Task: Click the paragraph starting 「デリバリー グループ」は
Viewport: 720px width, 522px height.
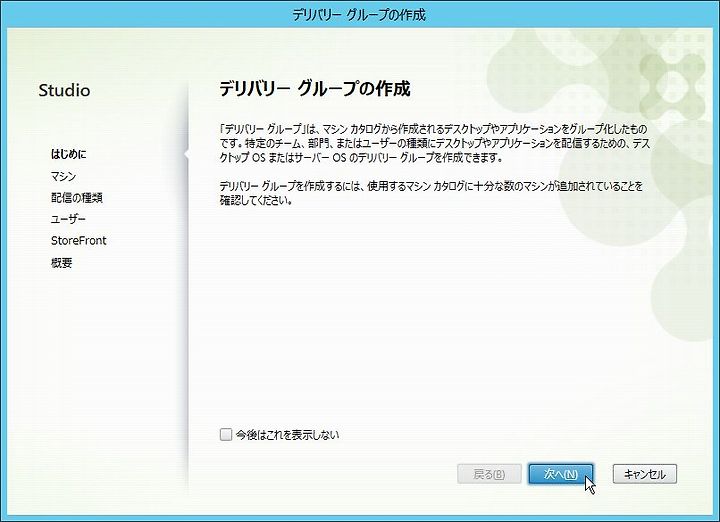Action: click(434, 143)
